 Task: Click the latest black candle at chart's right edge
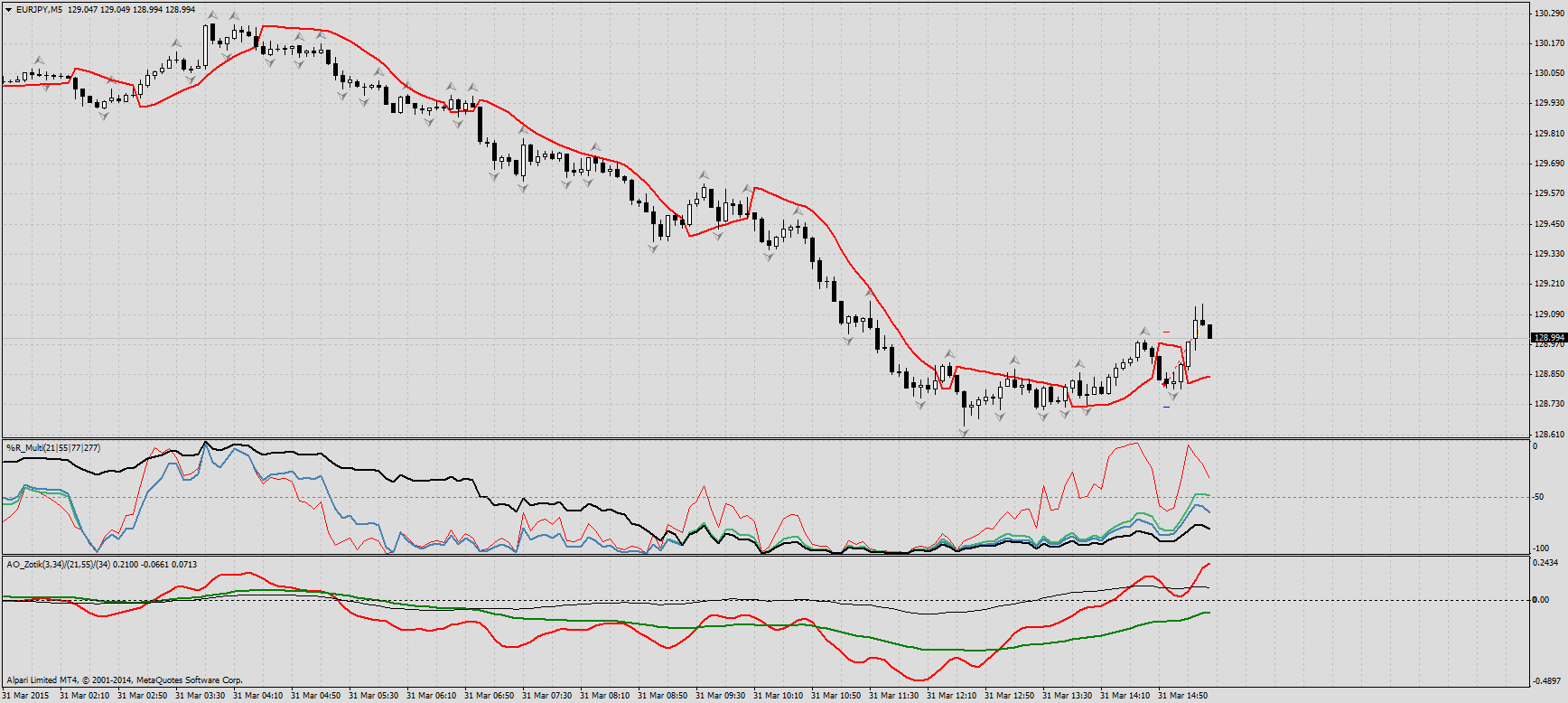click(1209, 331)
